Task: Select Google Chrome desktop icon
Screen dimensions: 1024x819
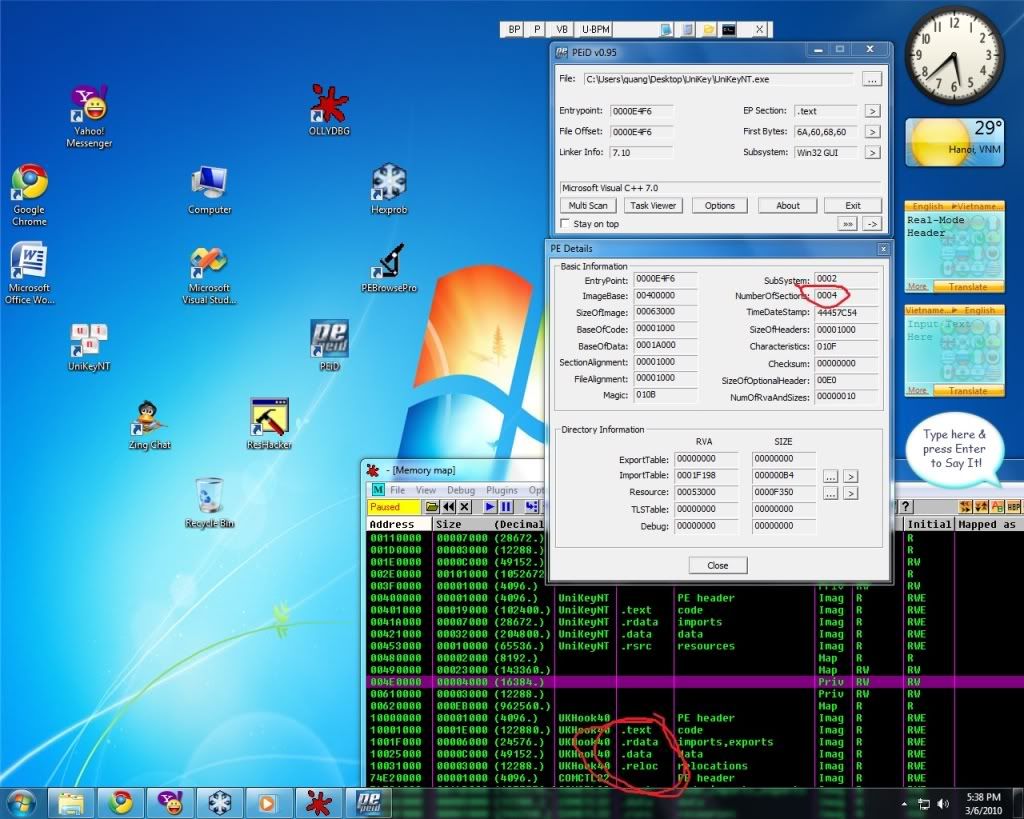Action: click(29, 195)
